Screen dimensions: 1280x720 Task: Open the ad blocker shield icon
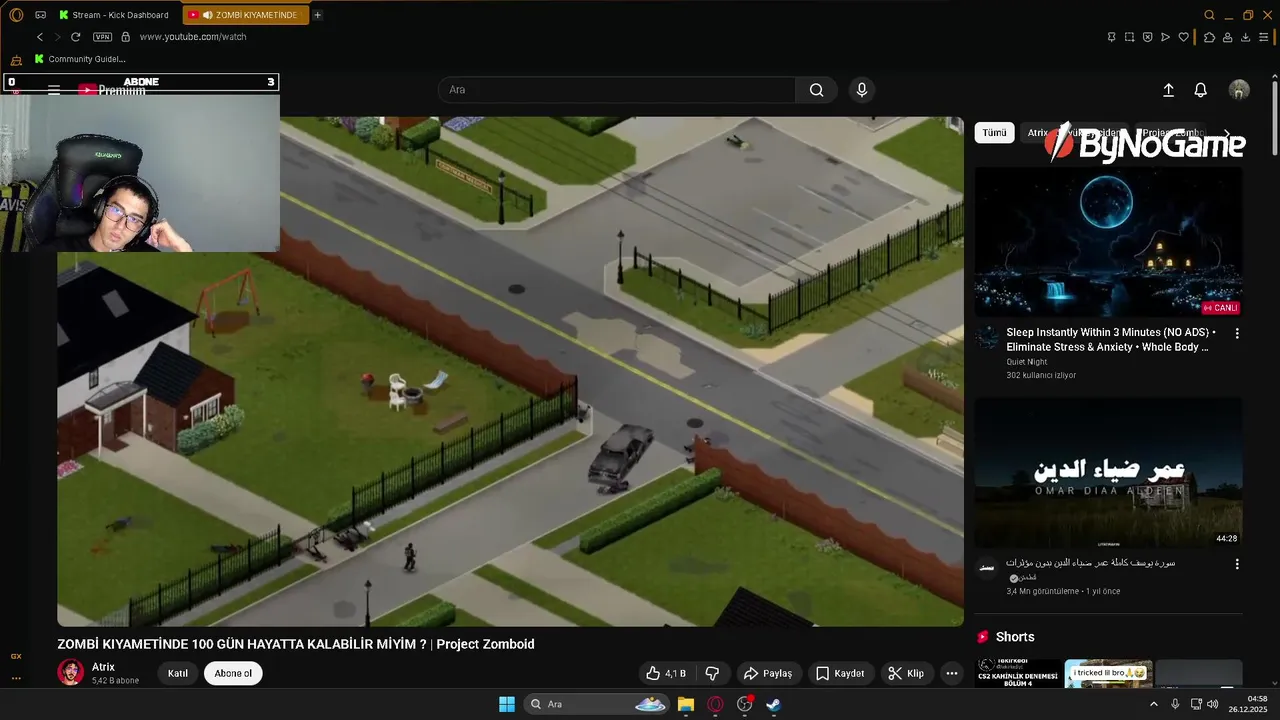1147,37
